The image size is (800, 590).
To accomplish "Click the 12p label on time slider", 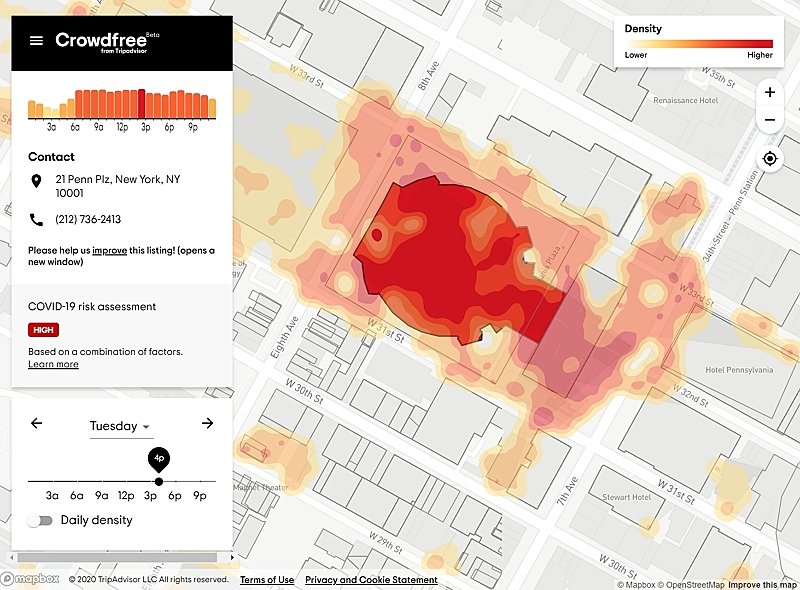I will click(126, 496).
